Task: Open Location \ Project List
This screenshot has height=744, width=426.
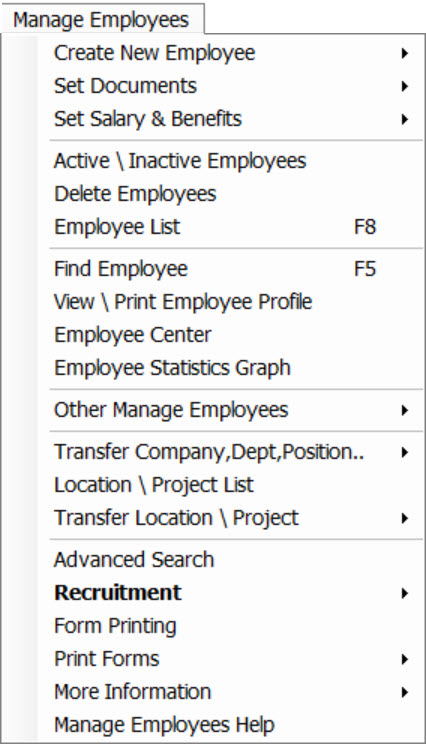Action: (x=231, y=485)
